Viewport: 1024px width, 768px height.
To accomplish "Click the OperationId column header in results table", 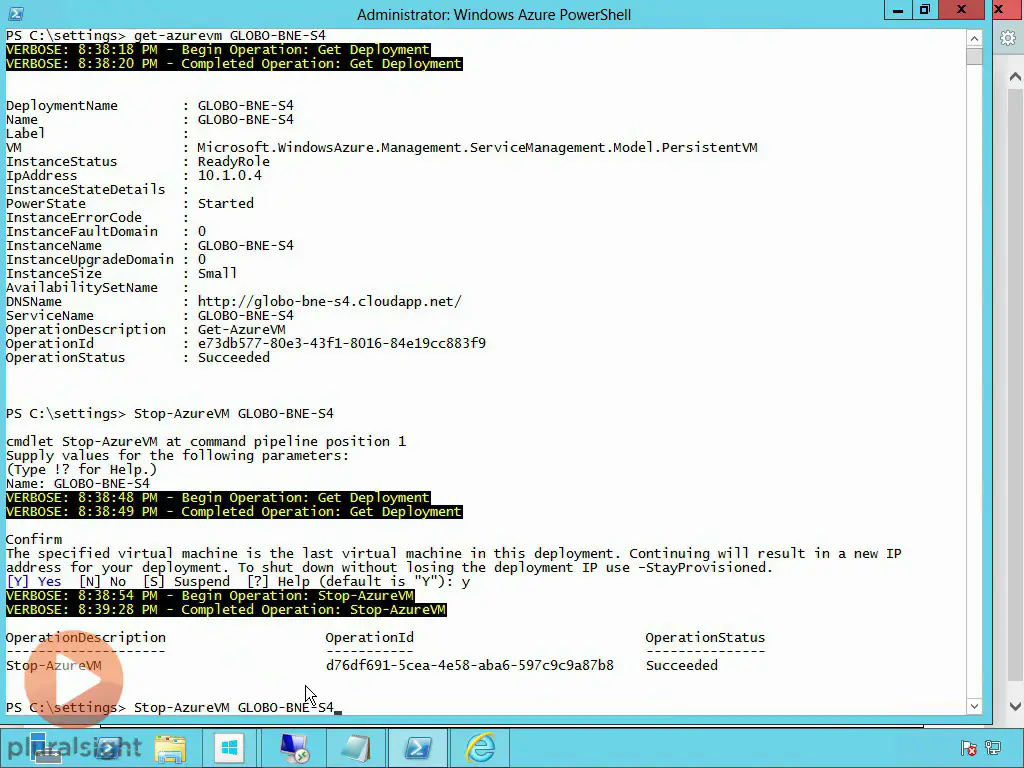I will coord(370,637).
